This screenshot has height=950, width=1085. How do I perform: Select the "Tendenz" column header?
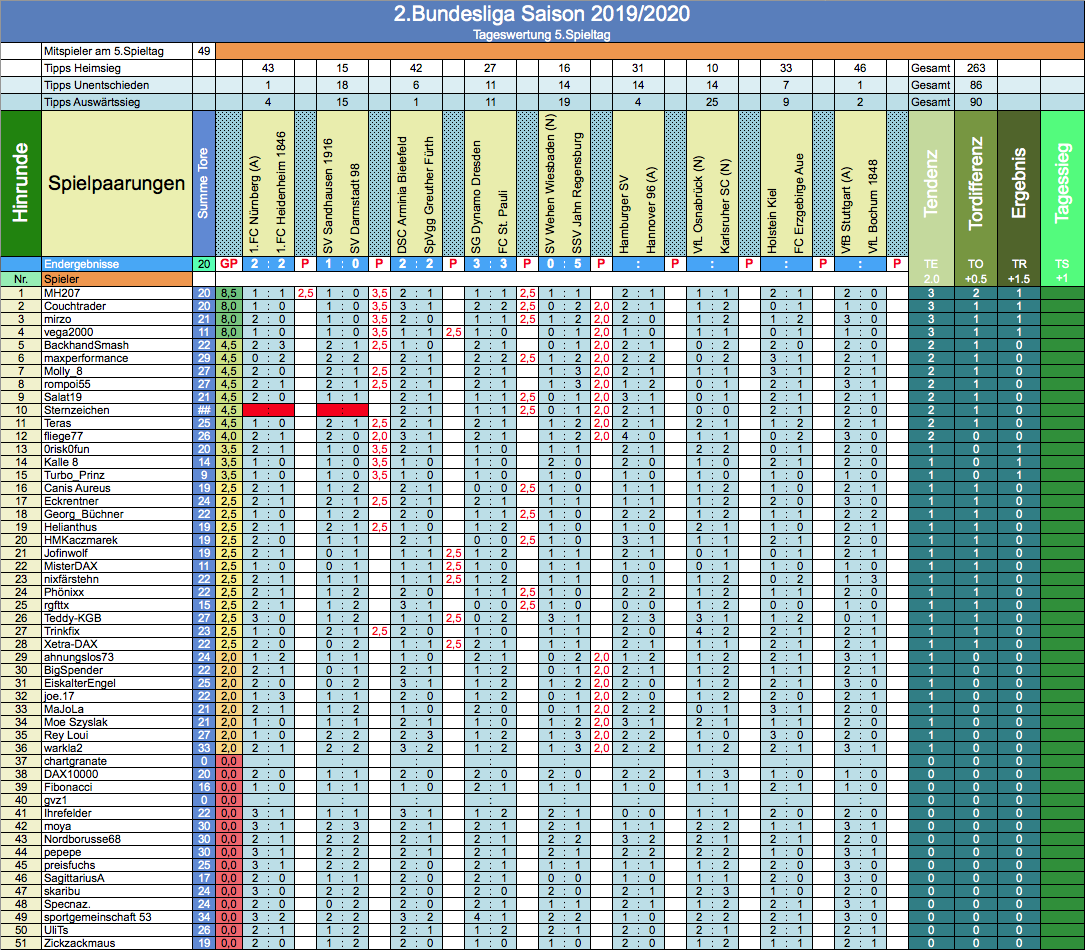click(x=931, y=183)
